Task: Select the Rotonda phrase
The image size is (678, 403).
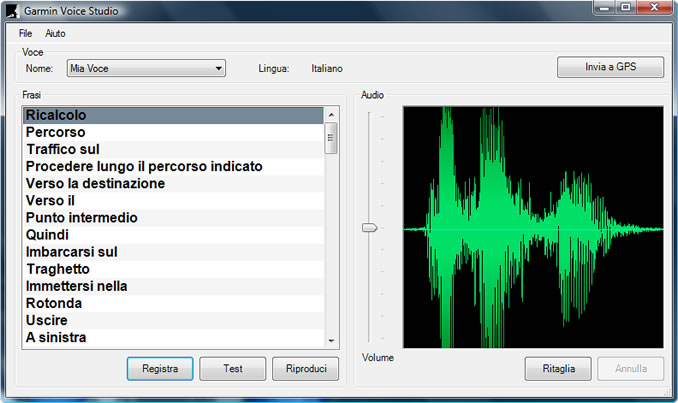Action: (173, 303)
